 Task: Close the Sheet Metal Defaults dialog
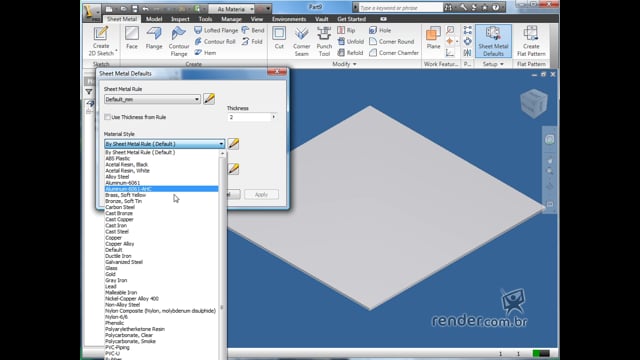(x=277, y=72)
